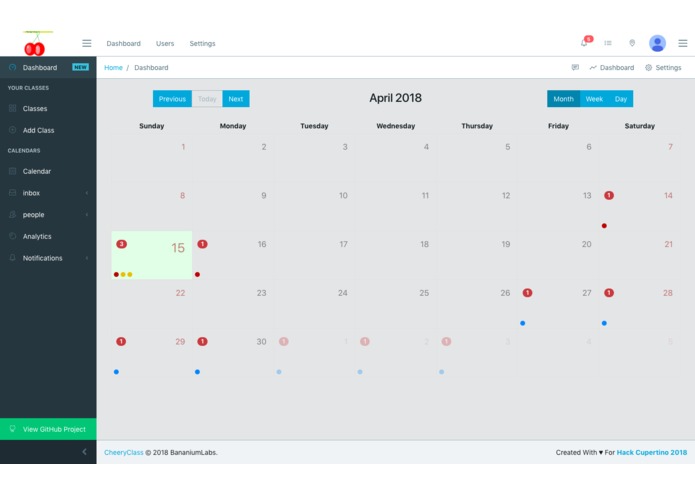Click the red event dot on April 14
Viewport: 695px width, 494px height.
[604, 226]
